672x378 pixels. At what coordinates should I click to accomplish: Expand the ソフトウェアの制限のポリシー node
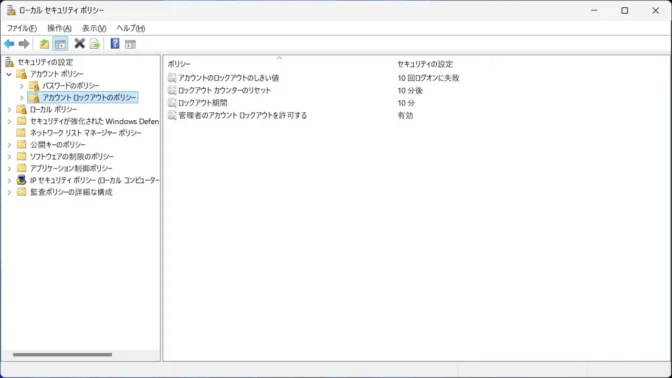click(9, 156)
